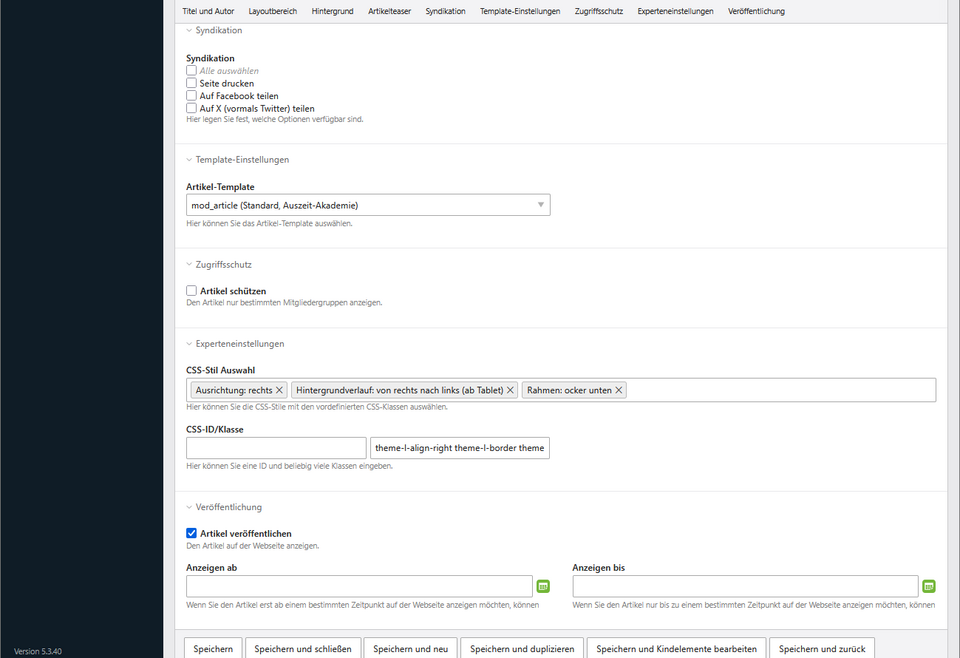Screen dimensions: 960x658
Task: Click the Artikel-Template dropdown arrow icon
Action: (x=540, y=204)
